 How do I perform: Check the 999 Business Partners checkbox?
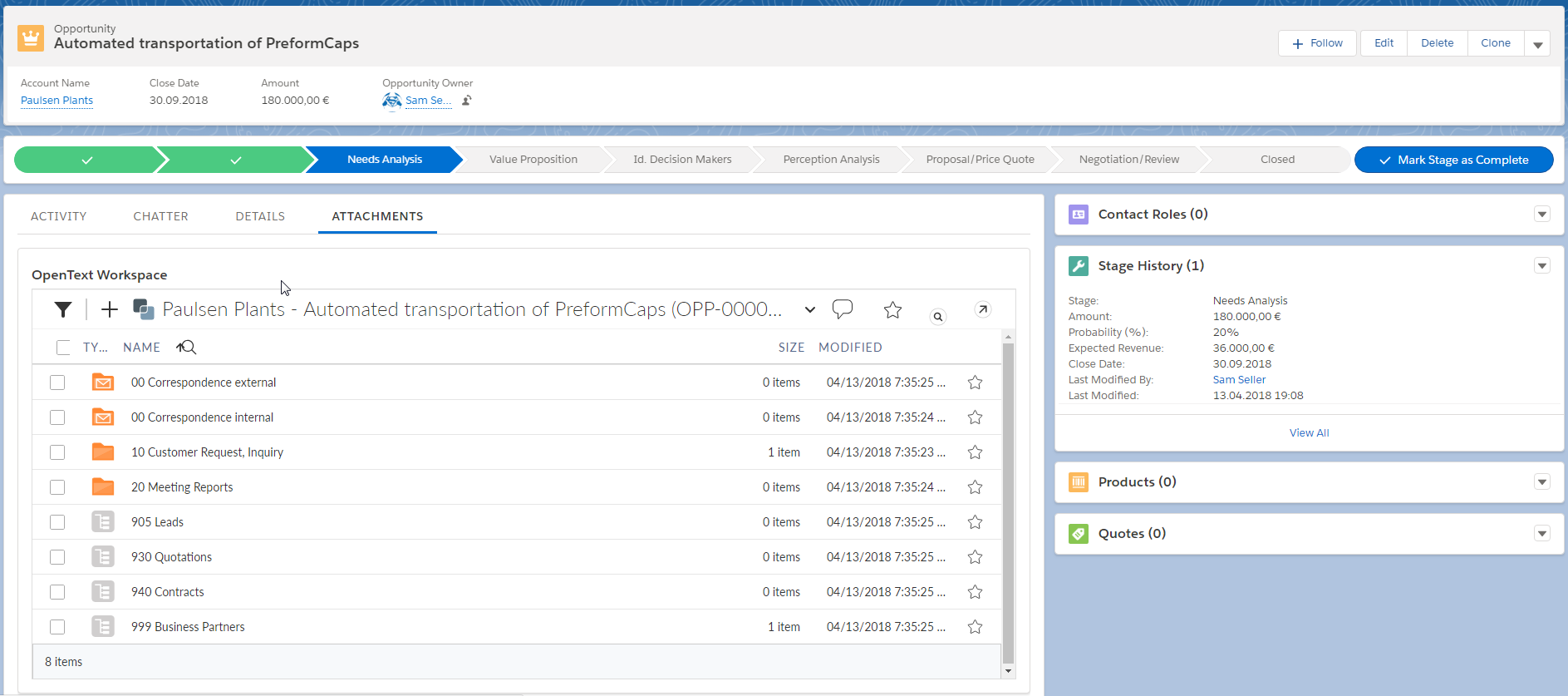pyautogui.click(x=57, y=627)
